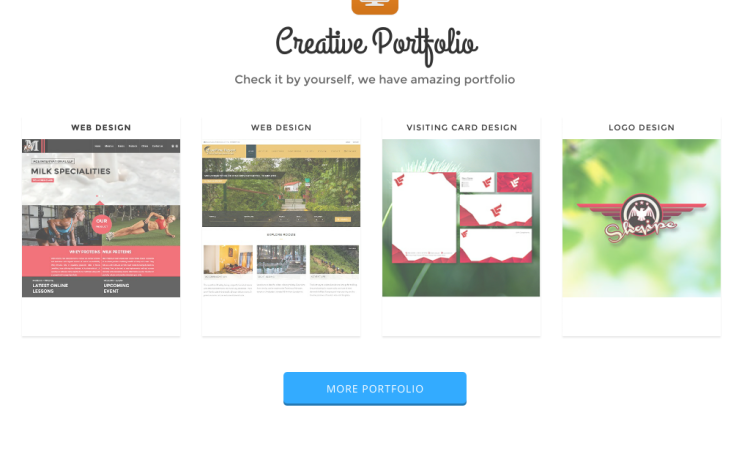The image size is (750, 465).
Task: Click the yellow search button in resort mockup
Action: point(343,219)
